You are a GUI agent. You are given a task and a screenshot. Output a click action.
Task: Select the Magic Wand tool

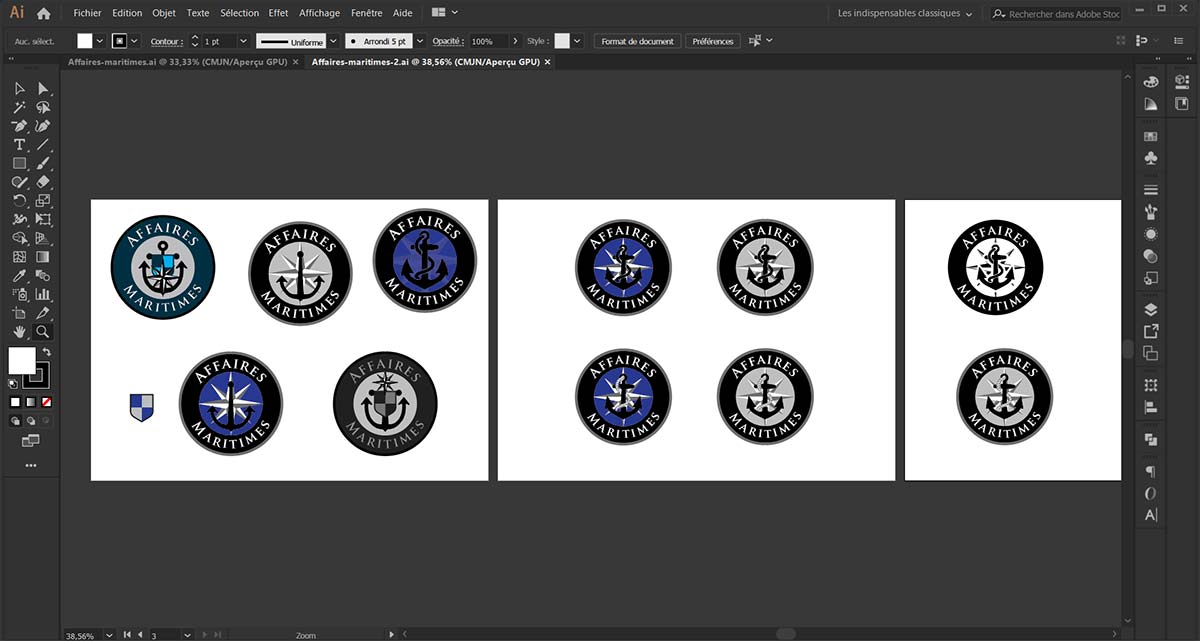pyautogui.click(x=19, y=107)
